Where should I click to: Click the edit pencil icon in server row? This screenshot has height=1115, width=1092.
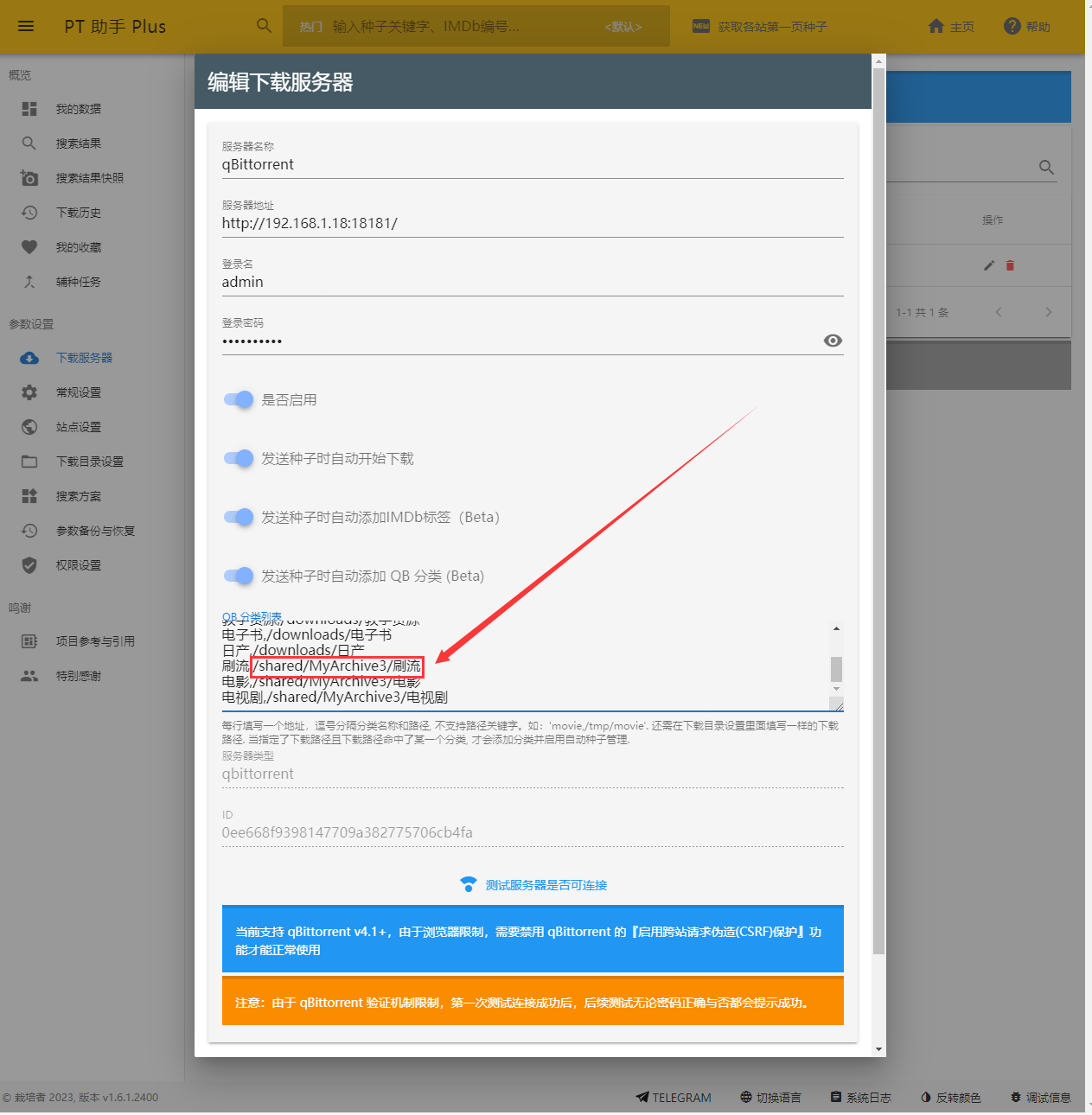(x=989, y=265)
